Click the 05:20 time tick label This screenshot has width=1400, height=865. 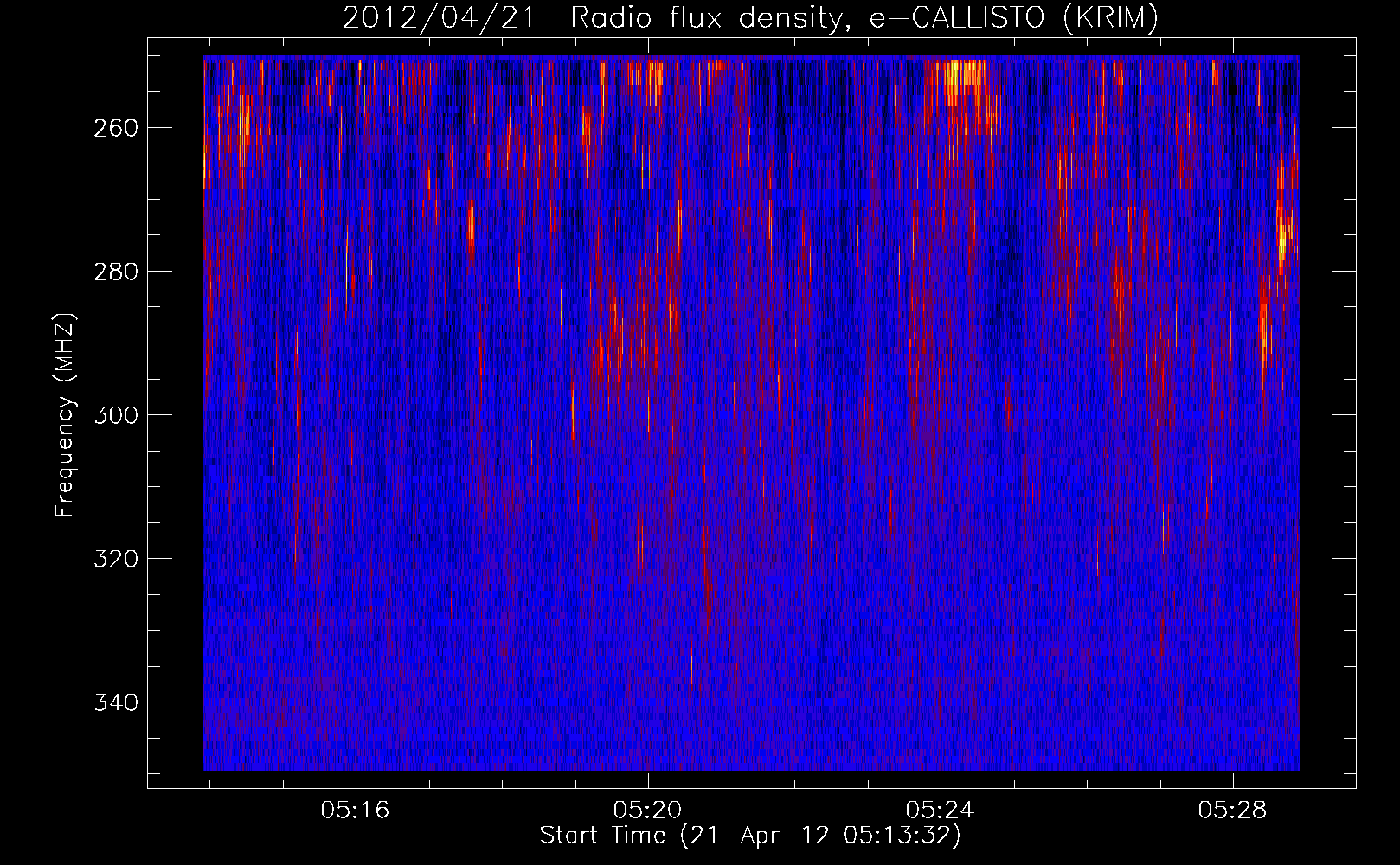click(647, 811)
